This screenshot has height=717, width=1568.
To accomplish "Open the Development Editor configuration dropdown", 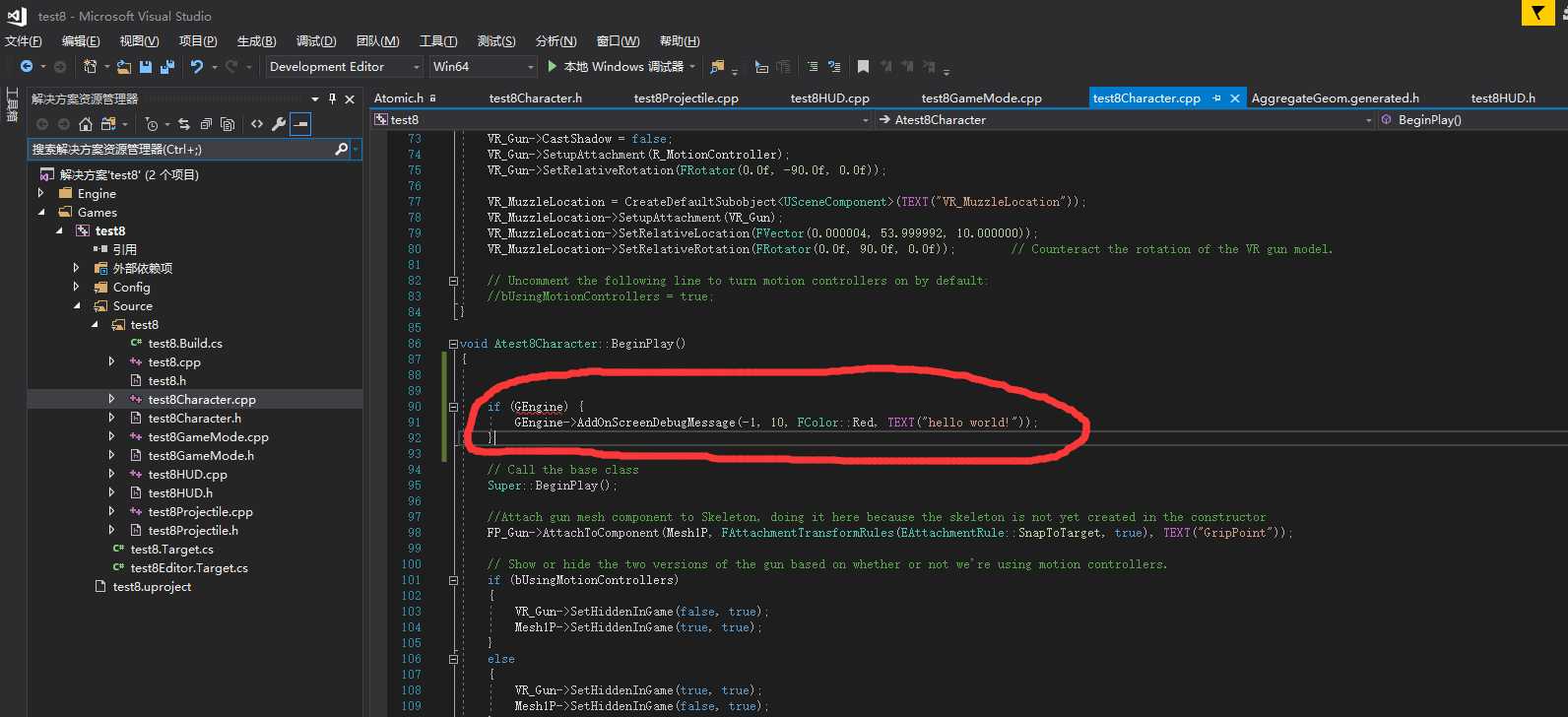I will coord(345,66).
